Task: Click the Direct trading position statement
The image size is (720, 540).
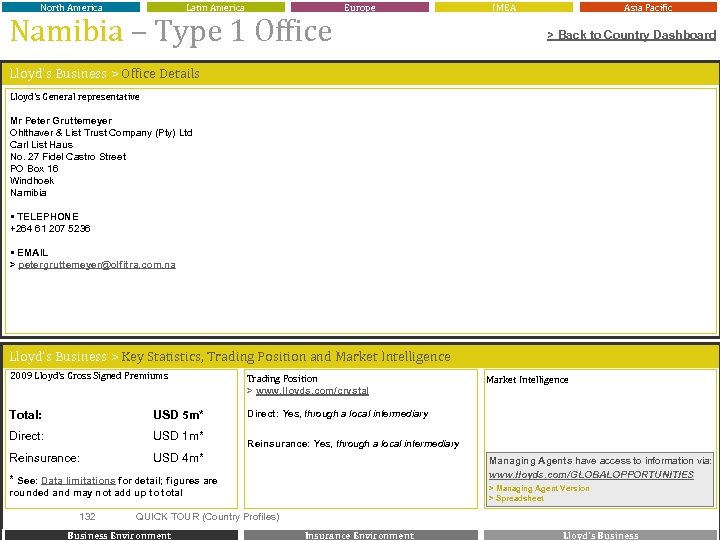Action: [x=338, y=414]
